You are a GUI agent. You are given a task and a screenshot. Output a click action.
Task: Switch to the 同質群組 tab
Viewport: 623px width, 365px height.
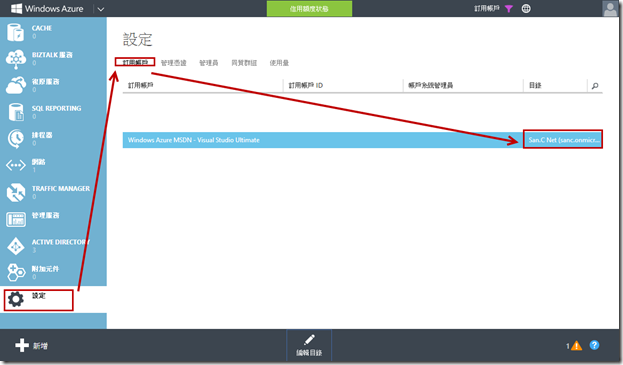[244, 63]
